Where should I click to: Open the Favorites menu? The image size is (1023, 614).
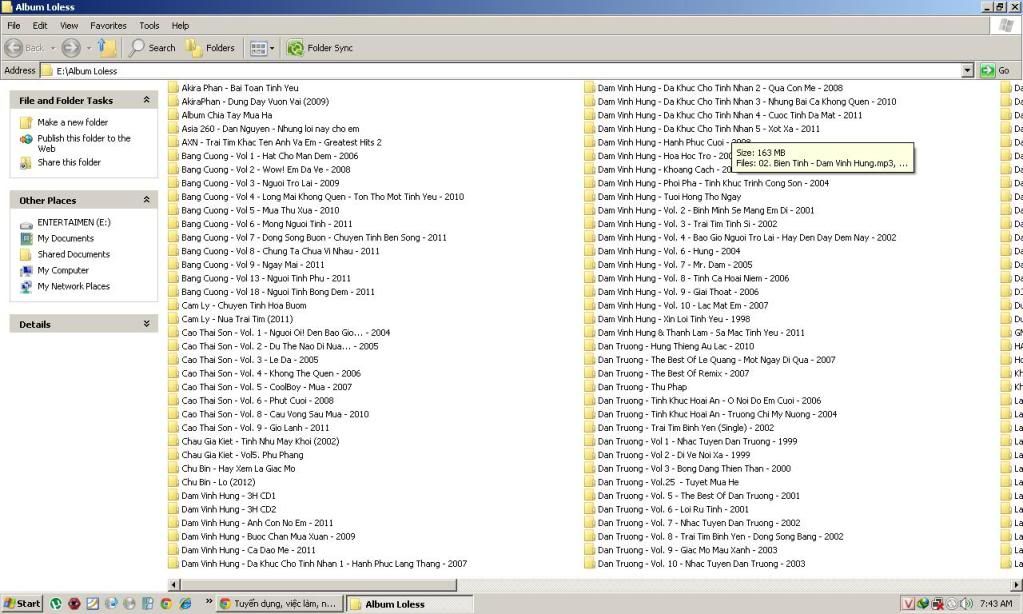click(108, 25)
